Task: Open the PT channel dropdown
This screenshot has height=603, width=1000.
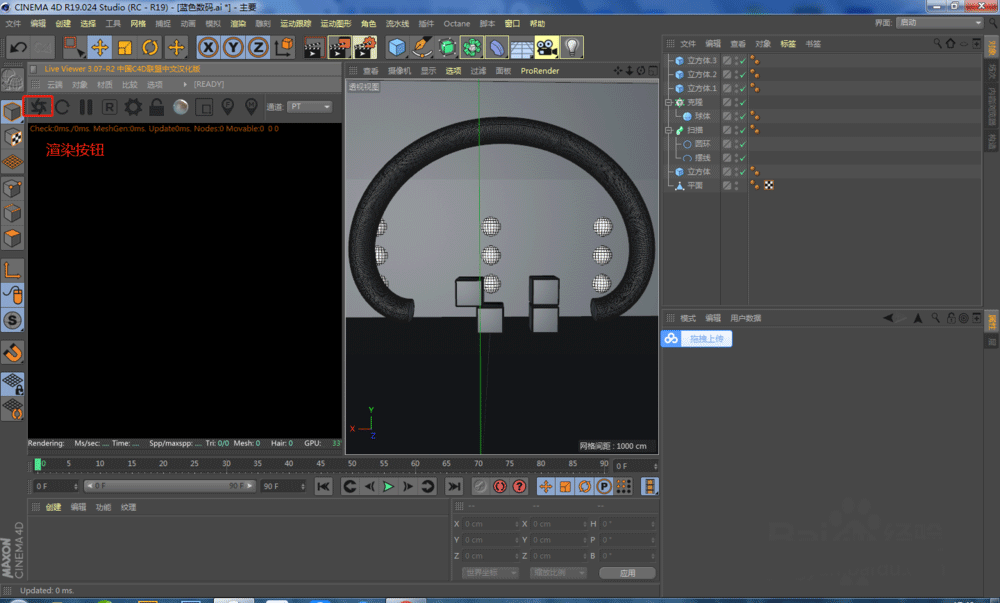Action: coord(311,107)
